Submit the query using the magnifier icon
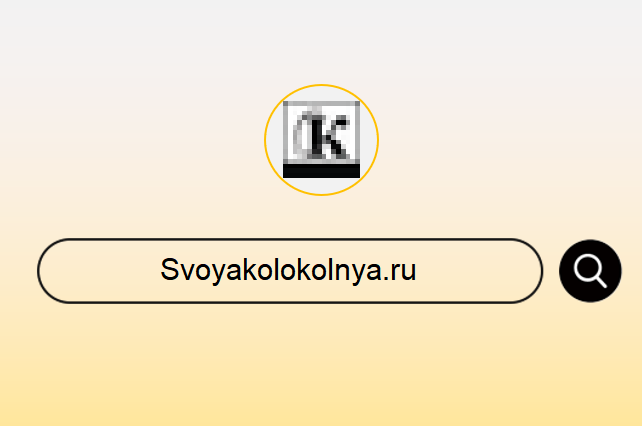Viewport: 642px width, 426px height. [590, 271]
